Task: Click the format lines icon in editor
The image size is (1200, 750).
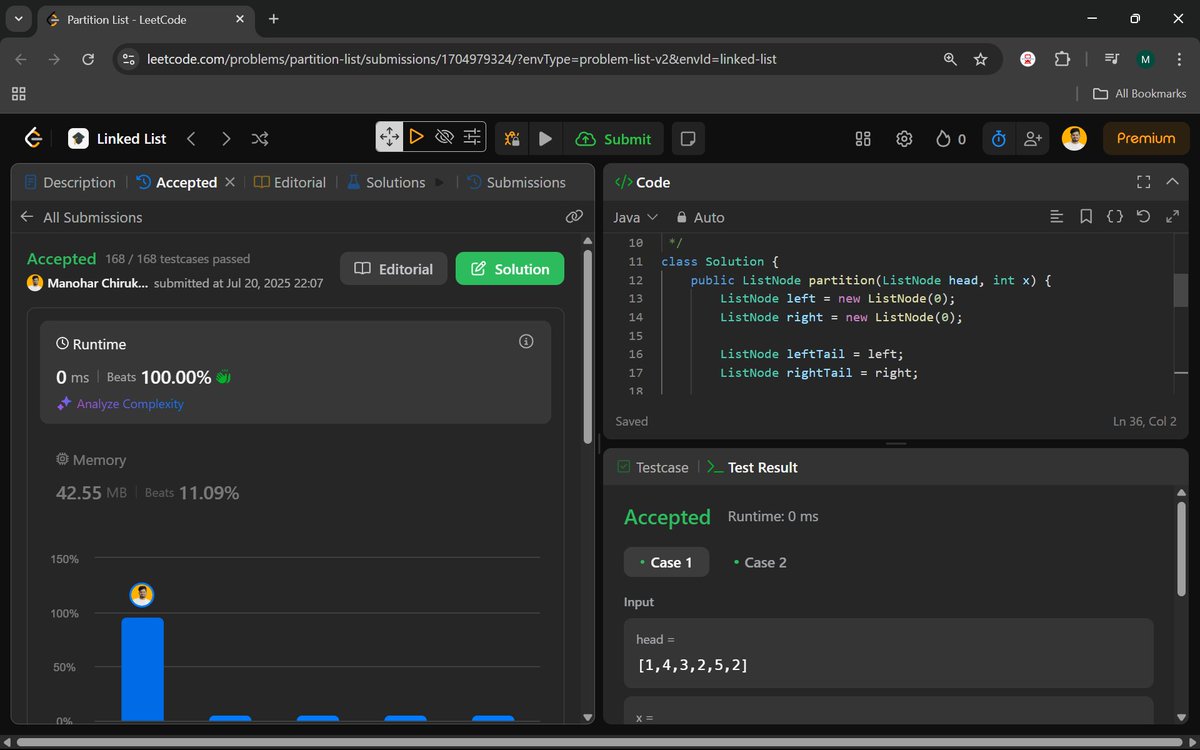Action: point(1056,216)
